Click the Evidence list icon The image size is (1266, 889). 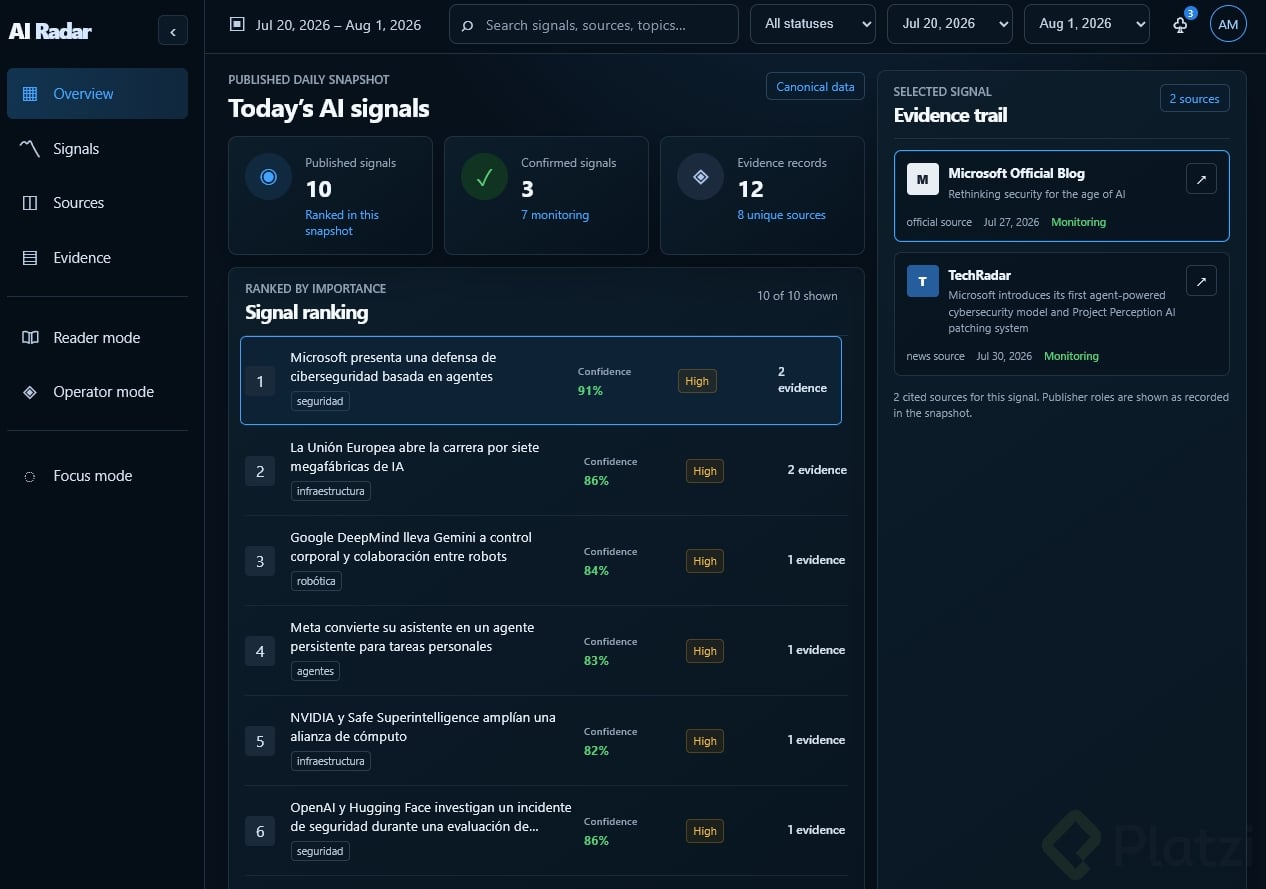(30, 258)
